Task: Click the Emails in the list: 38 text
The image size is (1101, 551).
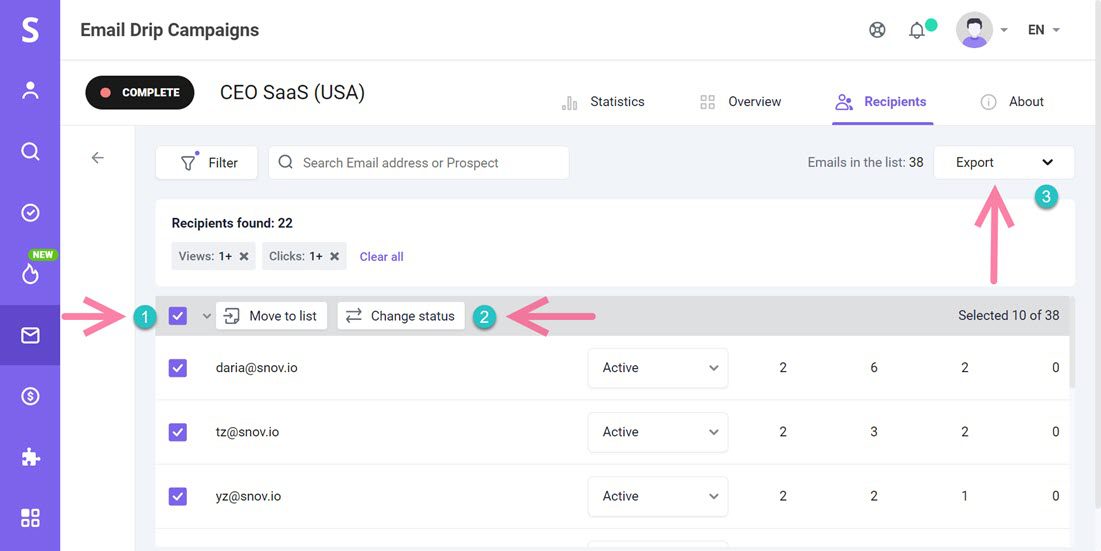Action: pos(865,162)
